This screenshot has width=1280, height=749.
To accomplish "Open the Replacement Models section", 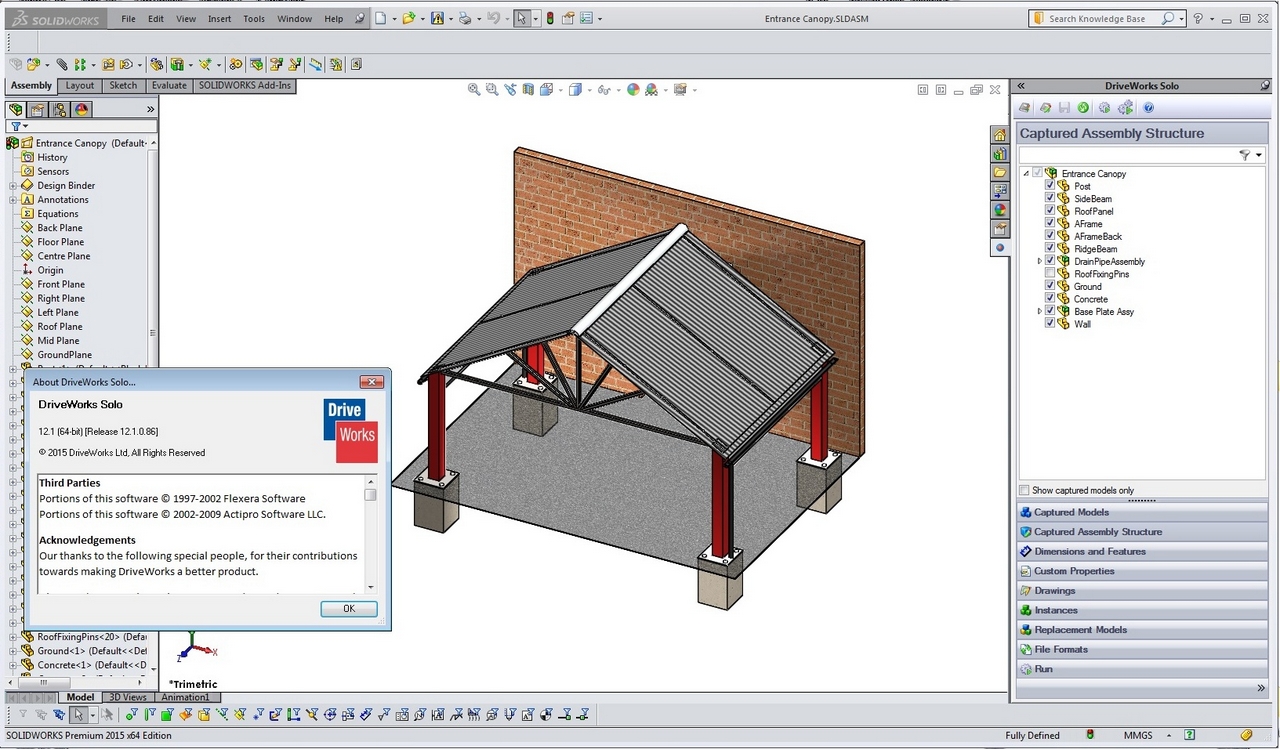I will click(x=1141, y=630).
